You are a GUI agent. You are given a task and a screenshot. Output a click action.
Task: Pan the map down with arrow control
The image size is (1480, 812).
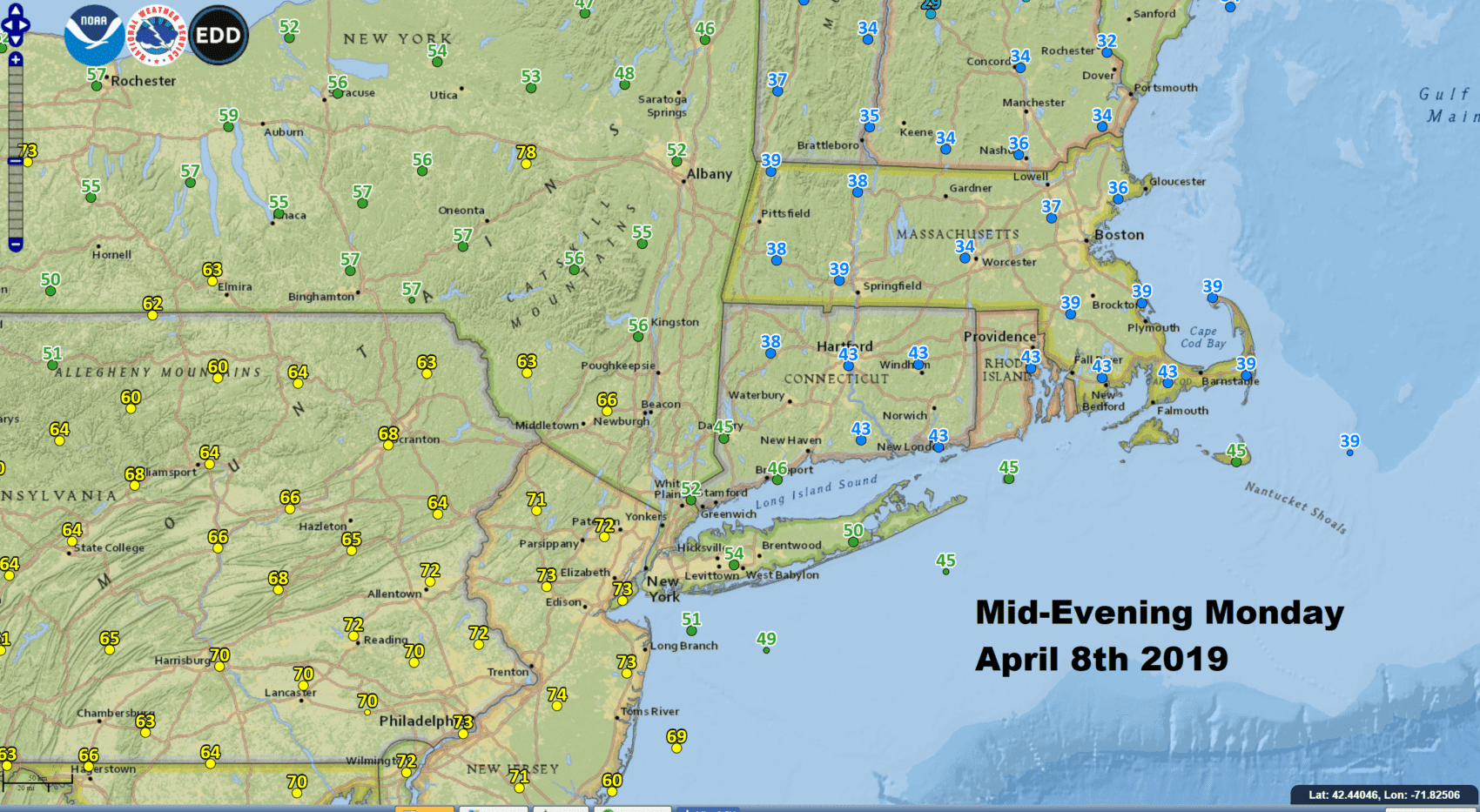coord(16,39)
